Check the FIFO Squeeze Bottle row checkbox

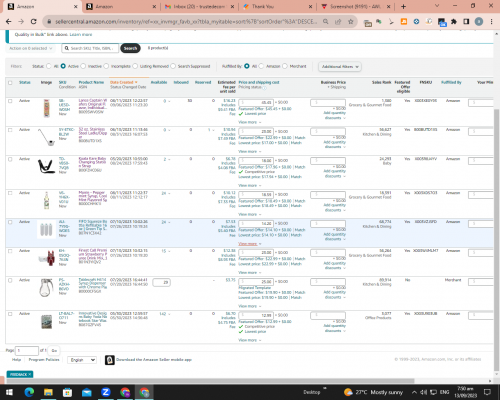coord(10,222)
